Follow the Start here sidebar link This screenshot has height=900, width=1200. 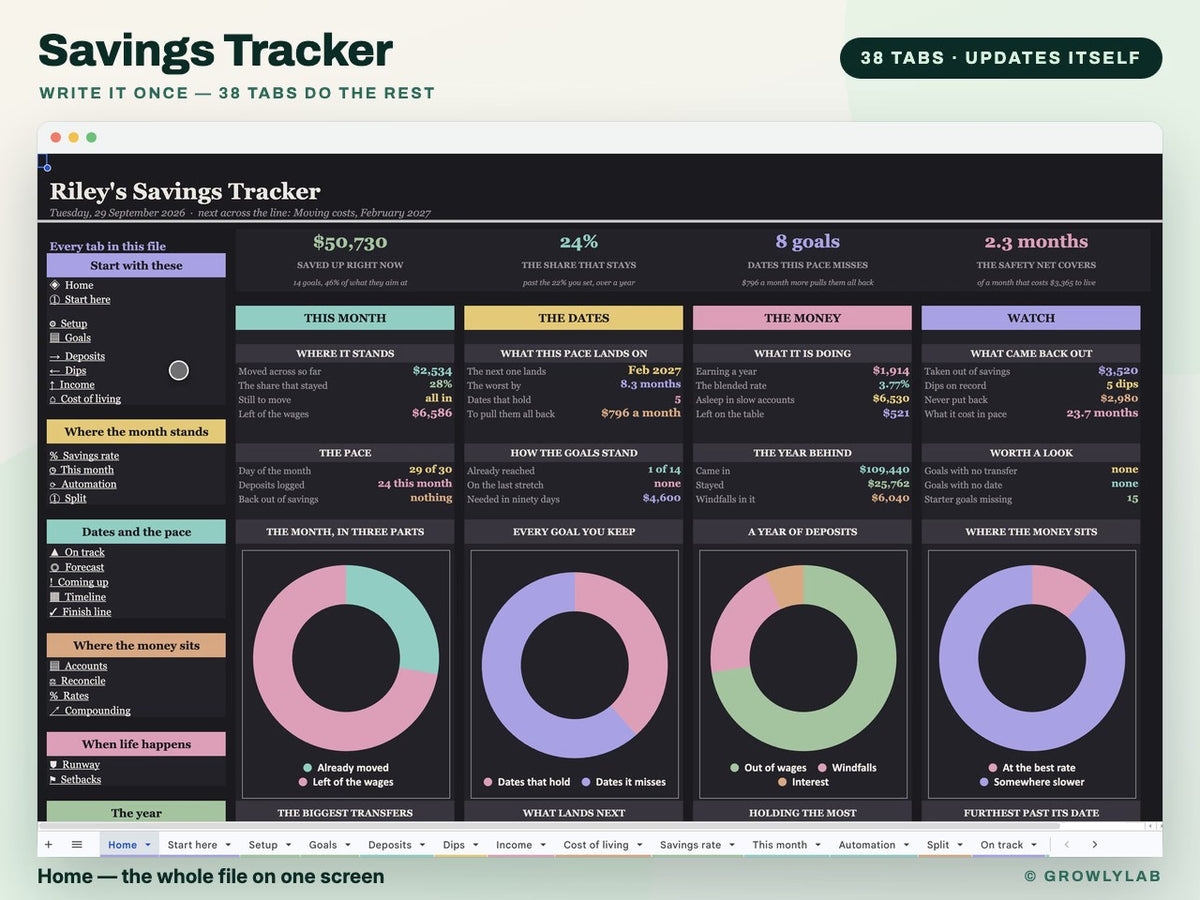pos(80,299)
